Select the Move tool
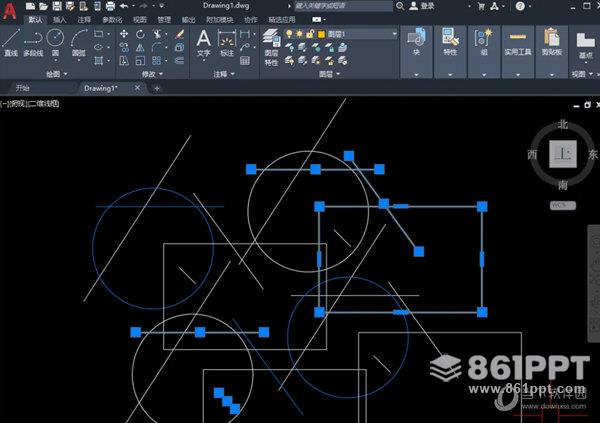 (x=124, y=34)
